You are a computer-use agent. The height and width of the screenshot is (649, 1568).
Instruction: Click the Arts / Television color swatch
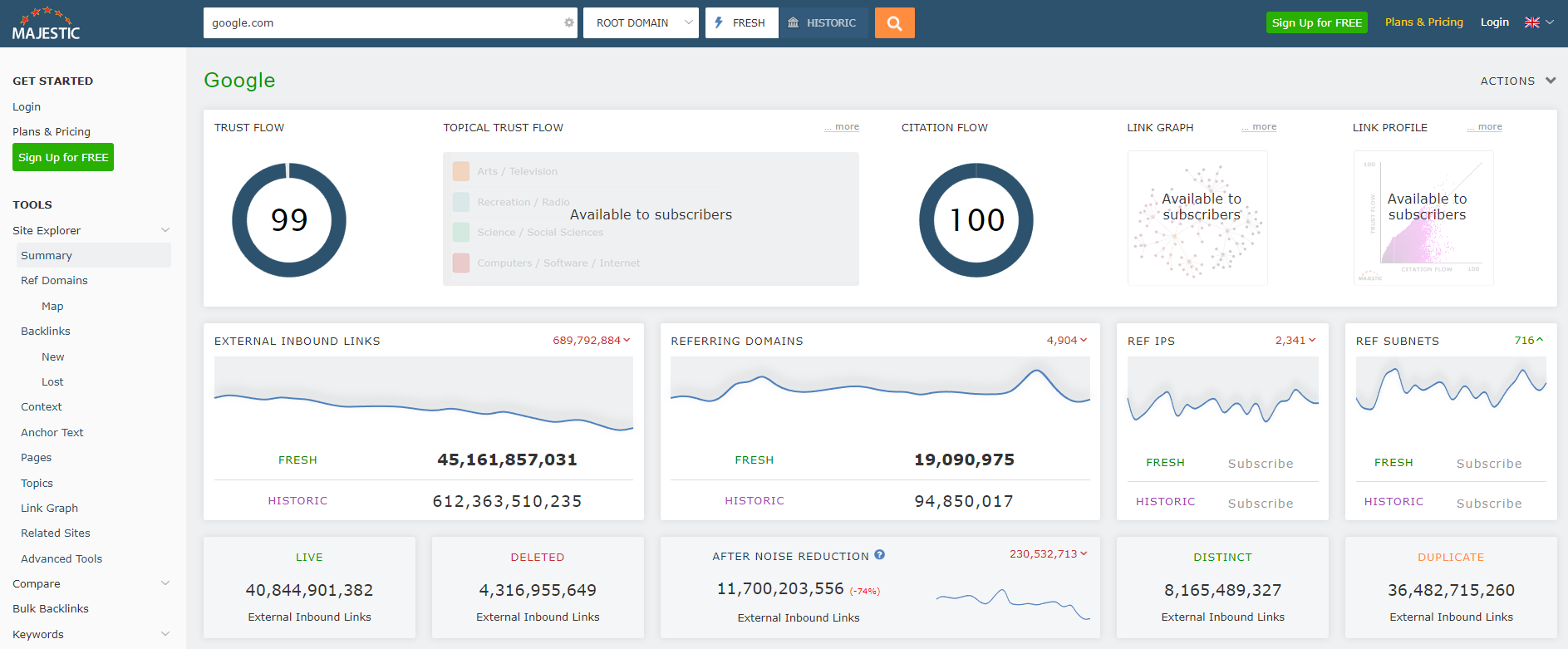tap(461, 171)
